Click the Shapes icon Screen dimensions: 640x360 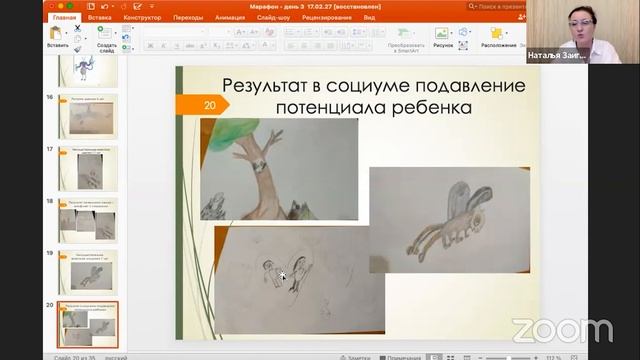tap(462, 32)
